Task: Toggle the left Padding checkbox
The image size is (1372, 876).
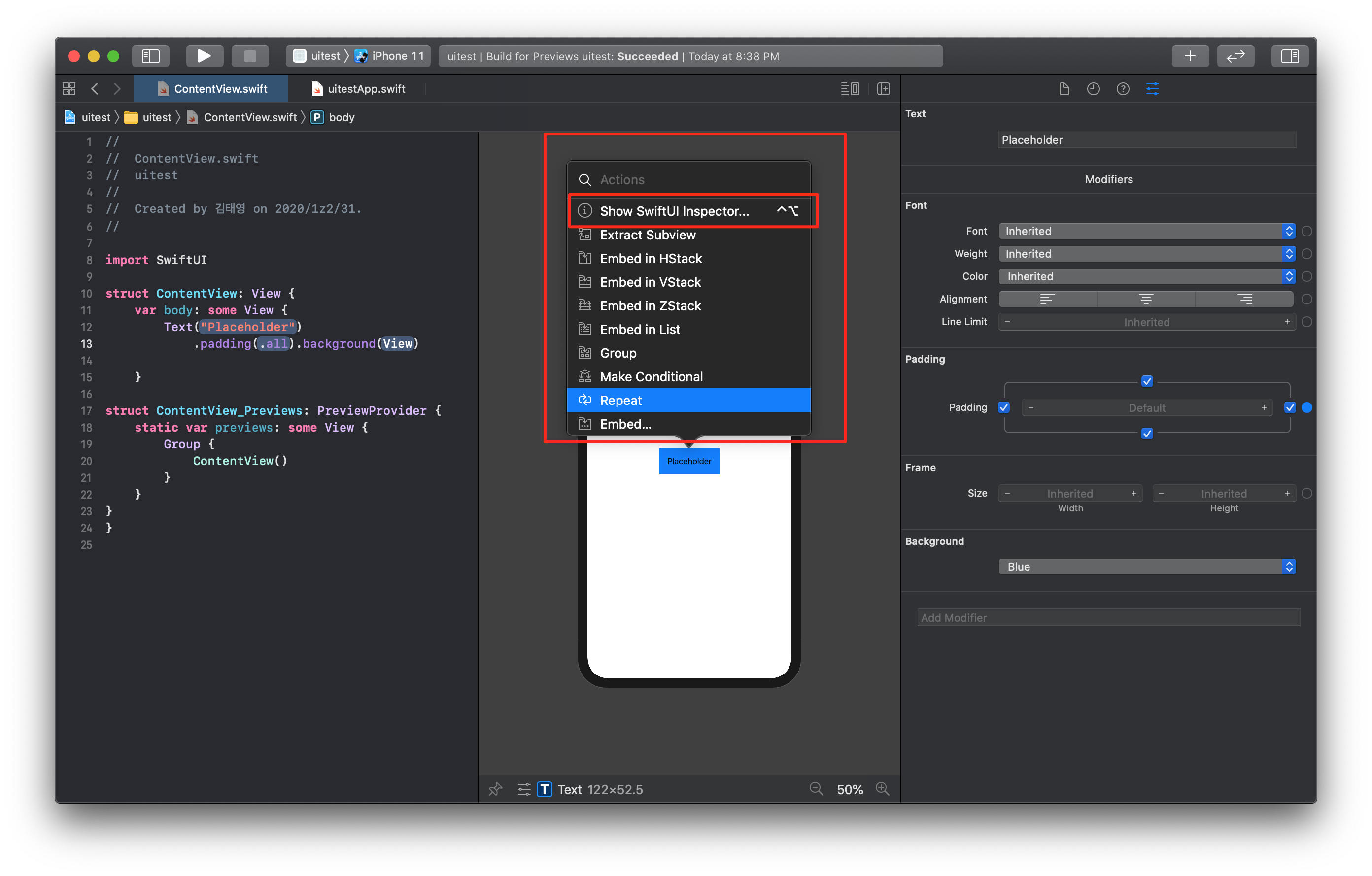Action: click(1004, 407)
